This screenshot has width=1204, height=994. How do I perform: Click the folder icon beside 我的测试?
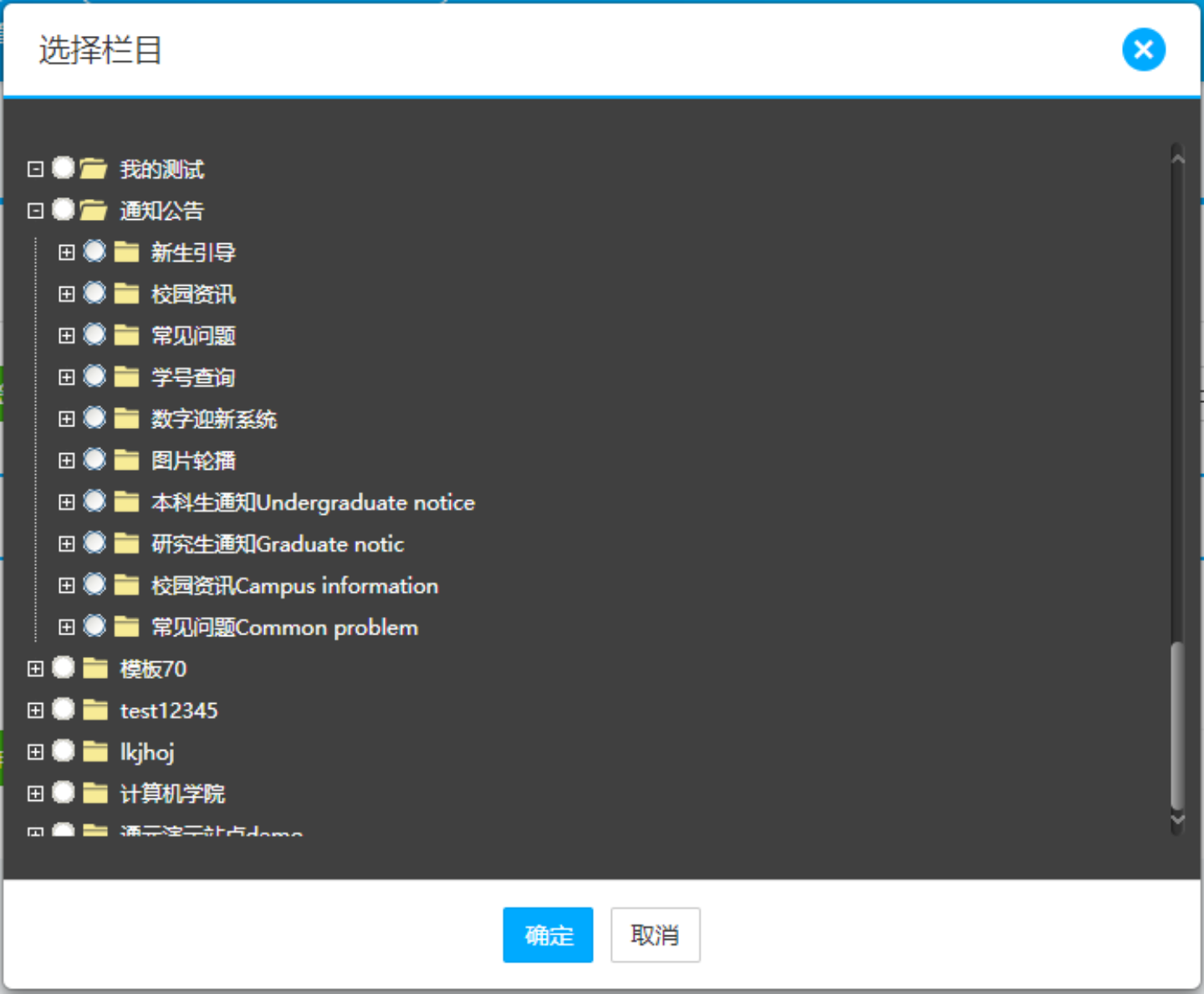pos(94,170)
